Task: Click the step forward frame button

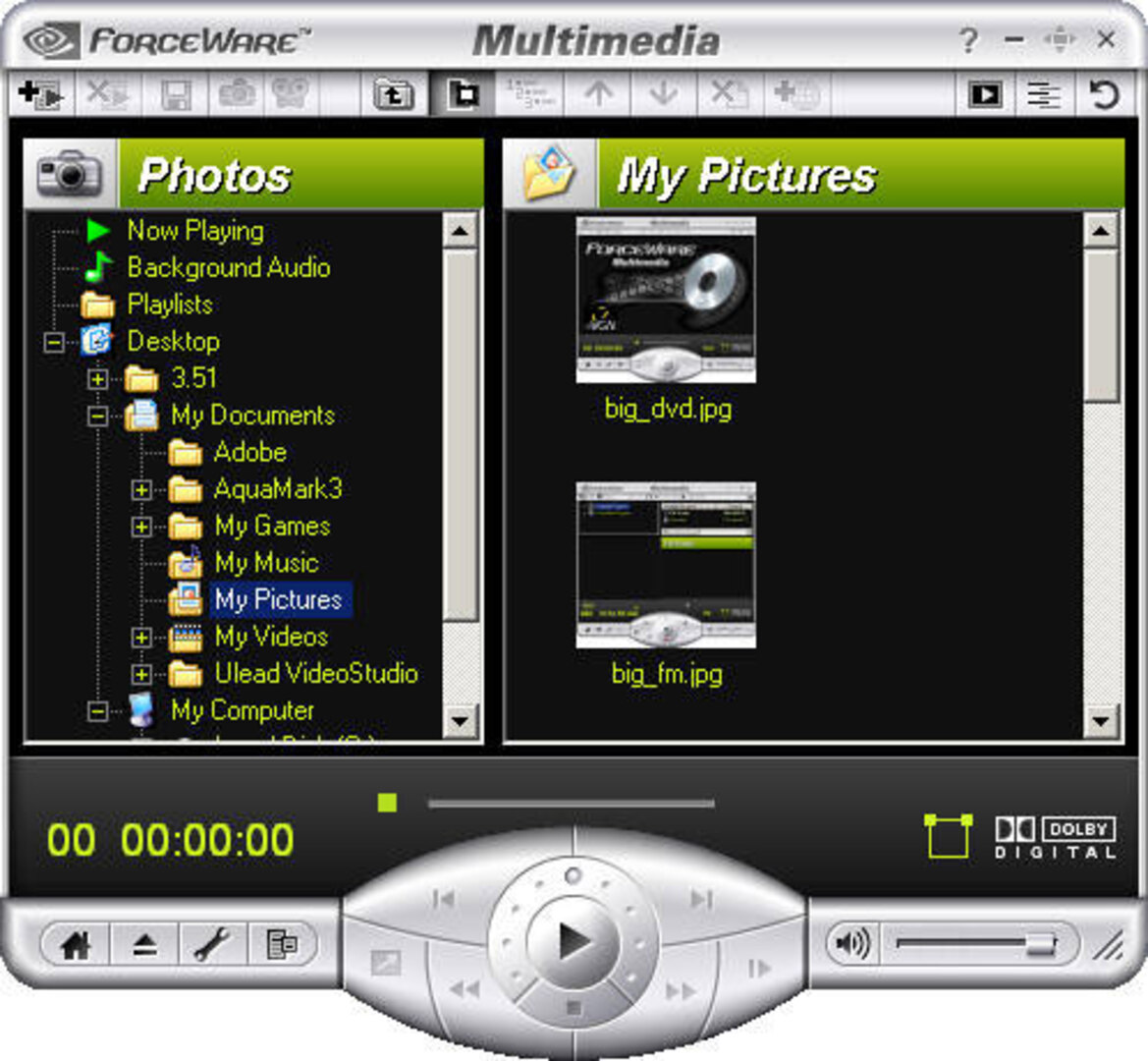Action: pos(759,968)
